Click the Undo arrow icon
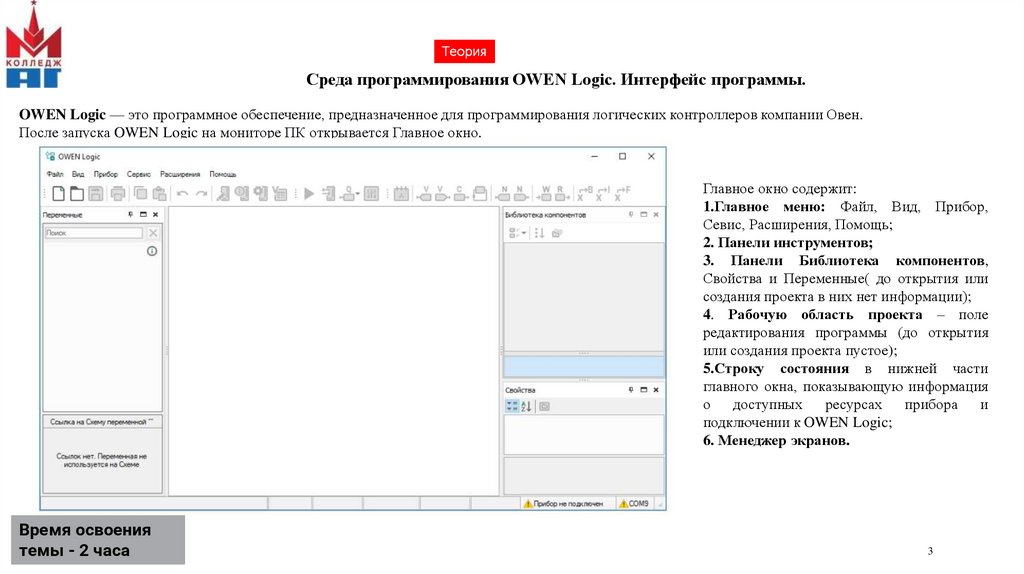Image resolution: width=1024 pixels, height=574 pixels. tap(183, 194)
